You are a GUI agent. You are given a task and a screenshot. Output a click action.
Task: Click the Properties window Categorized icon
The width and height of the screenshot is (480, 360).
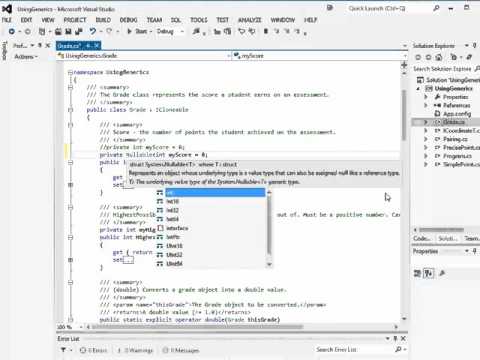point(417,274)
